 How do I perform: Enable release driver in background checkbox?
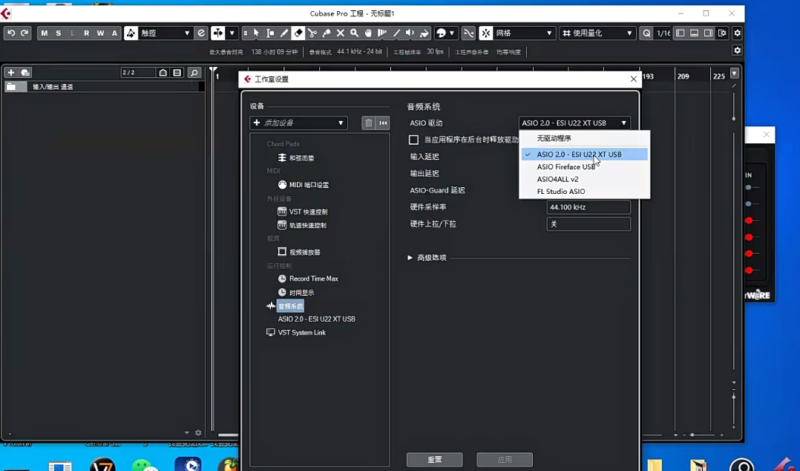414,140
